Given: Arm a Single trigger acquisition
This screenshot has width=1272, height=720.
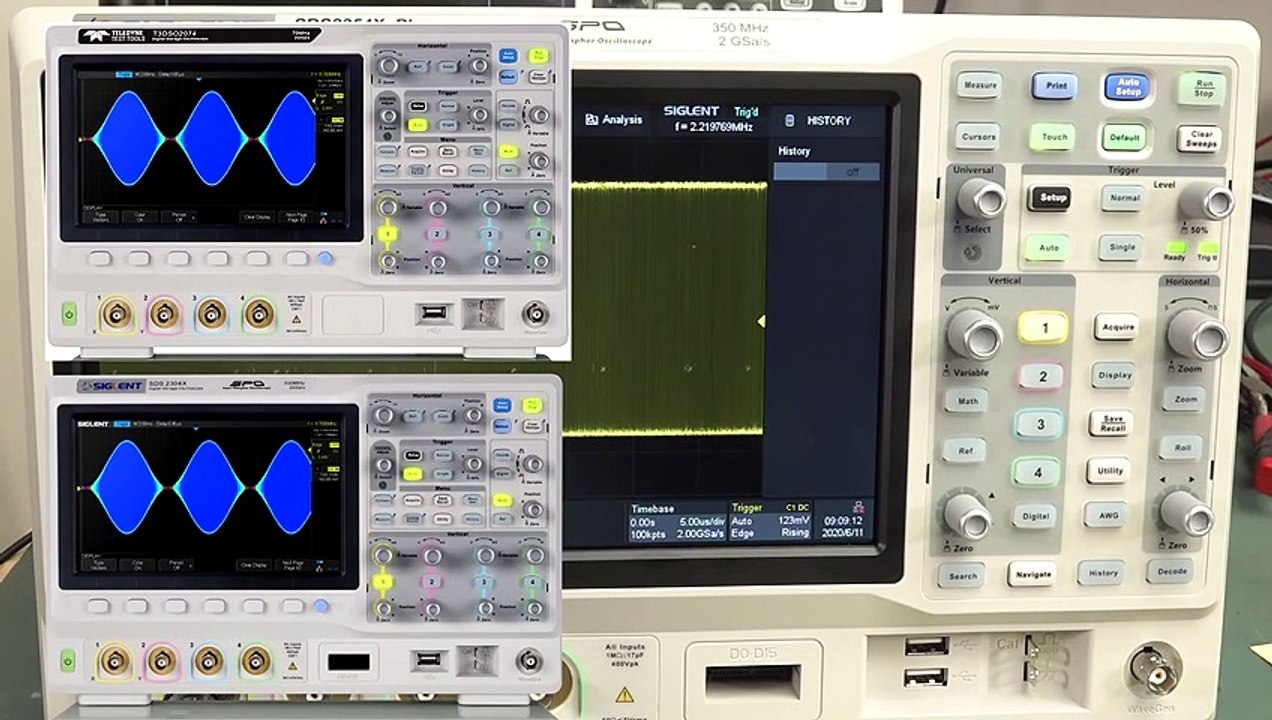Looking at the screenshot, I should pos(1121,247).
